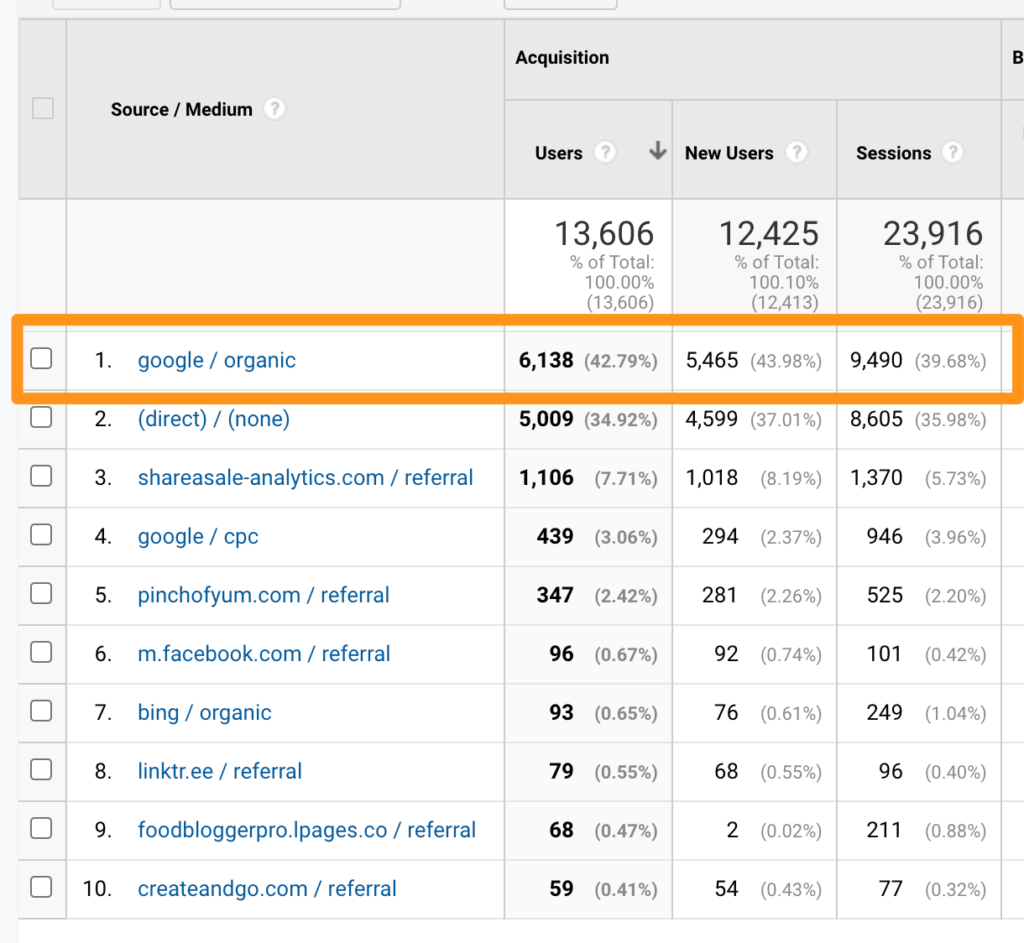Open help icon beside Users header
1024x943 pixels.
[605, 153]
